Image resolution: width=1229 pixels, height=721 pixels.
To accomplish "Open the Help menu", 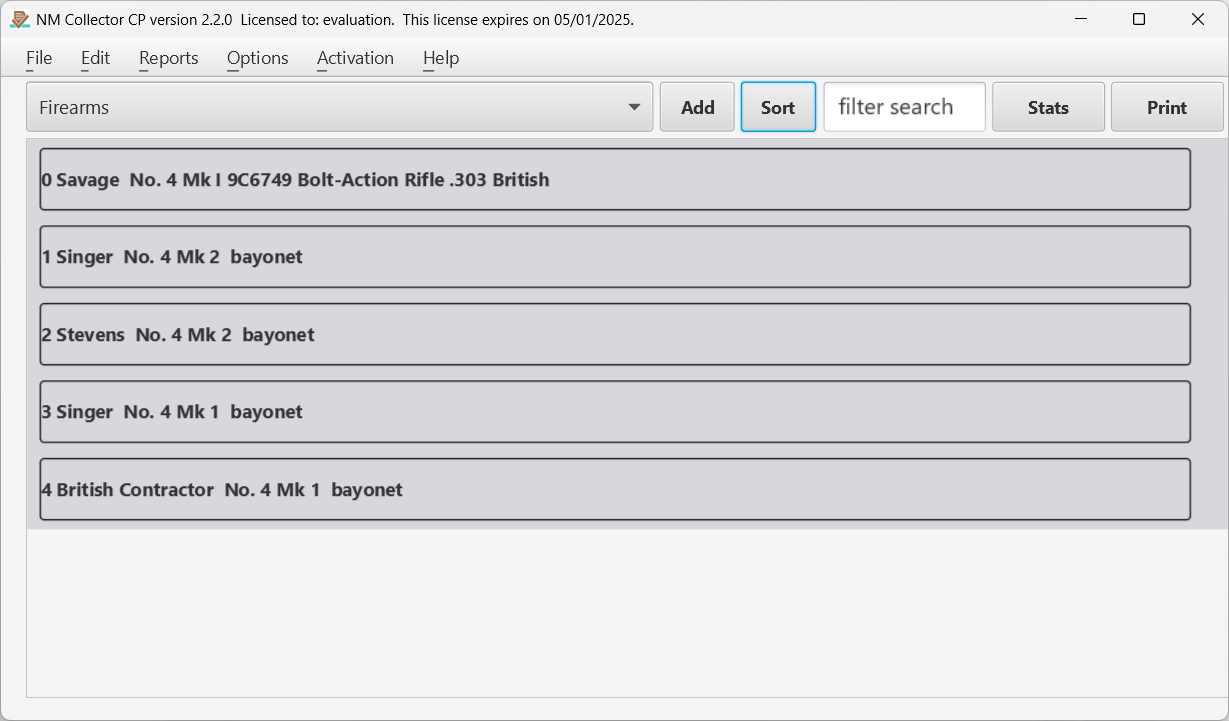I will click(x=441, y=58).
